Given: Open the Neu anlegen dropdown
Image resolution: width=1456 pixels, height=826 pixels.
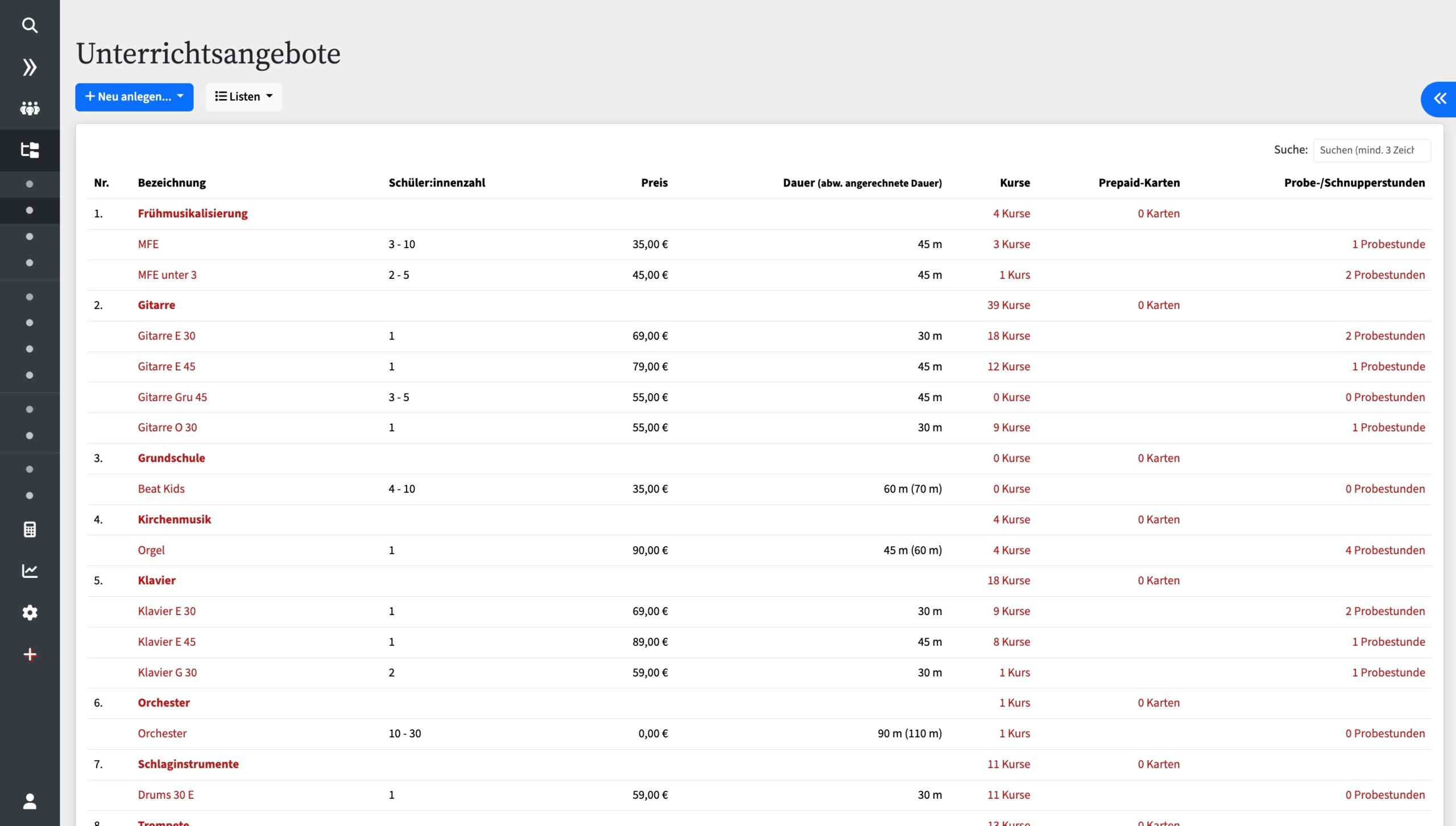Looking at the screenshot, I should point(134,97).
